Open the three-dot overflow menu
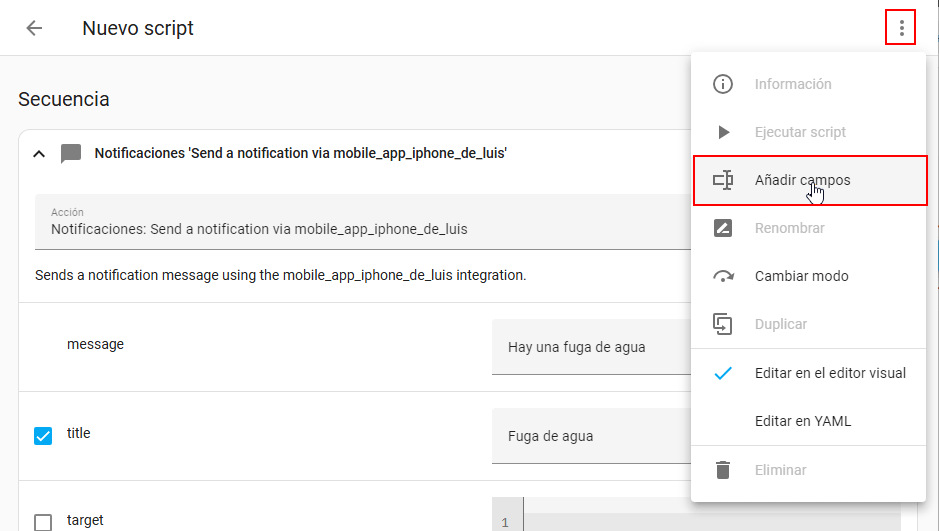Image resolution: width=939 pixels, height=531 pixels. (901, 28)
